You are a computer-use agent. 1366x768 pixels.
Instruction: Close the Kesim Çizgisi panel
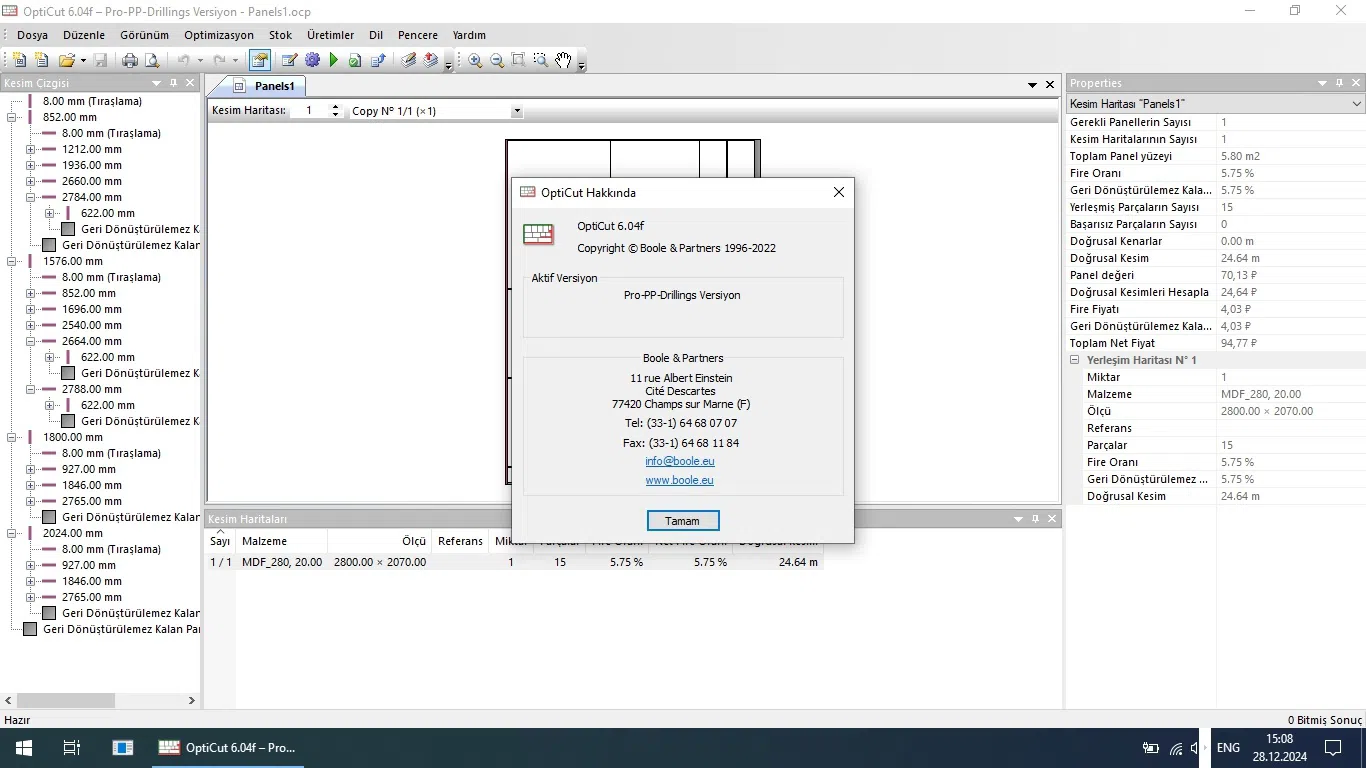tap(190, 83)
